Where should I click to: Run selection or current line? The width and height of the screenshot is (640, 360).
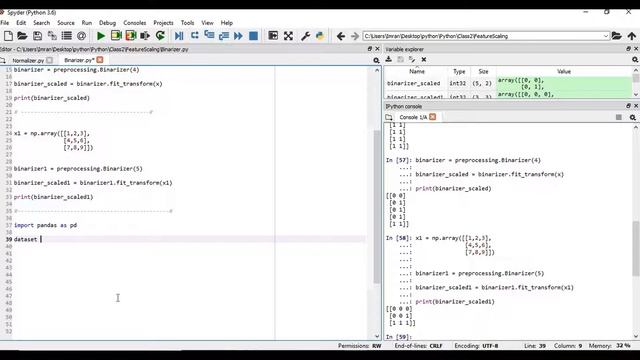[145, 36]
